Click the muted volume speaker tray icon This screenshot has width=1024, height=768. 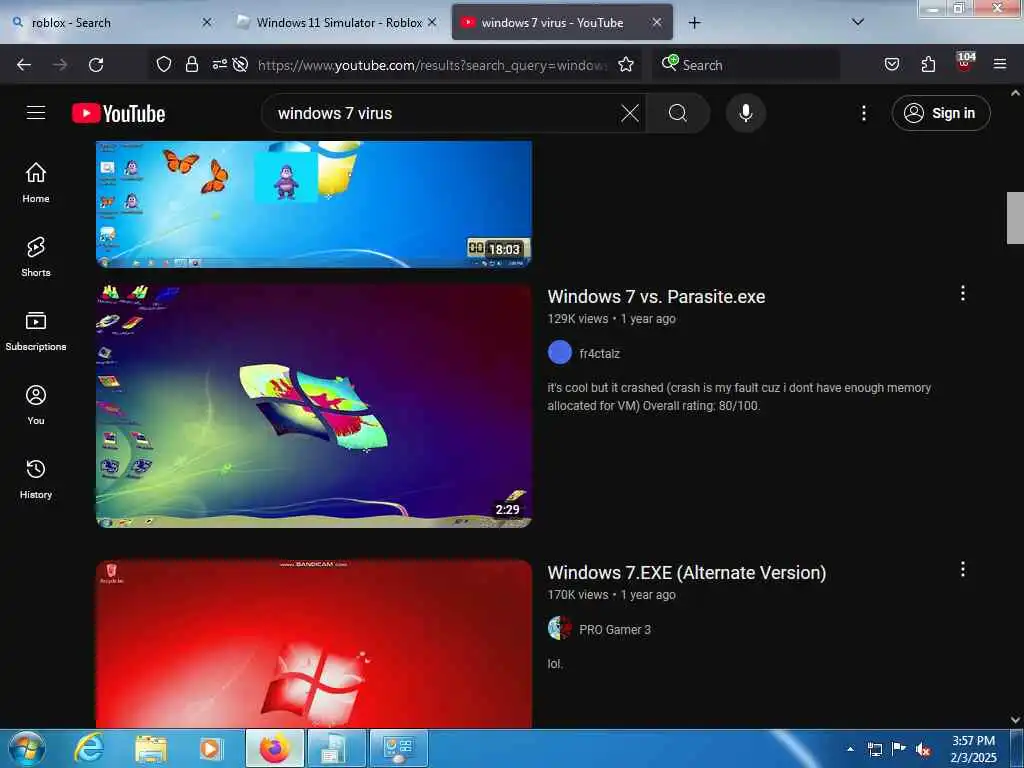click(x=922, y=749)
